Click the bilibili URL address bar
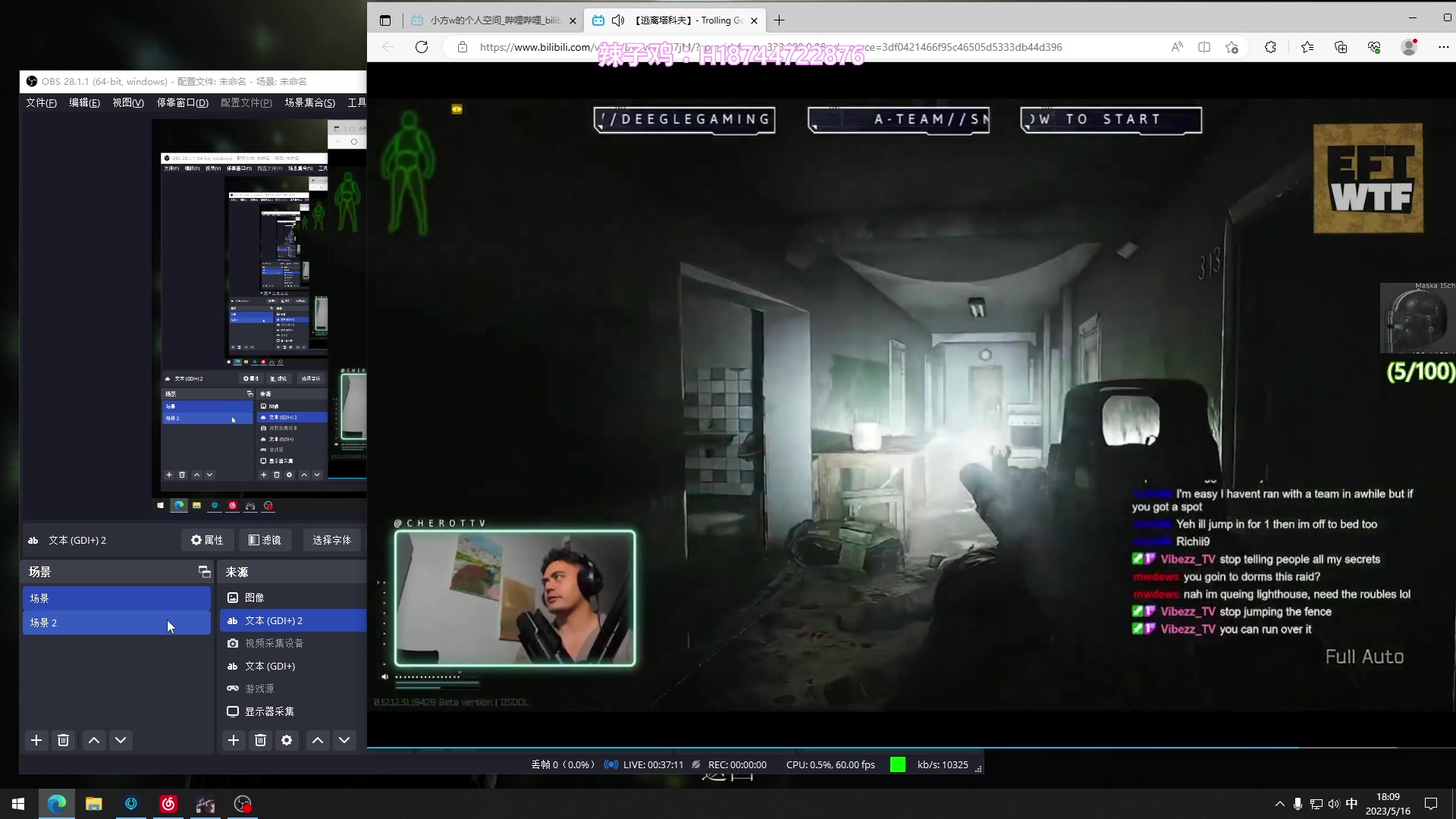 point(770,47)
